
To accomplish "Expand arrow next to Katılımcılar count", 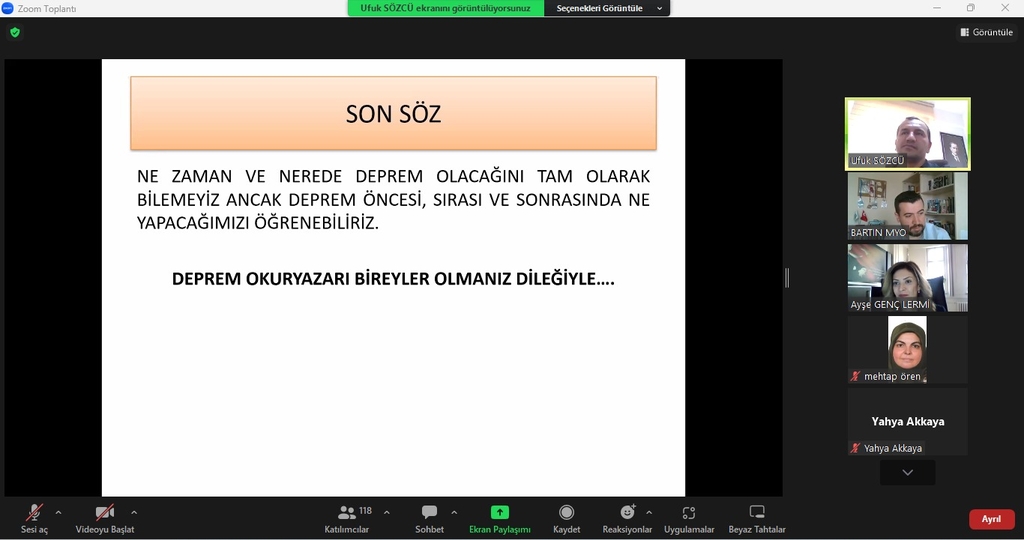I will pos(387,513).
